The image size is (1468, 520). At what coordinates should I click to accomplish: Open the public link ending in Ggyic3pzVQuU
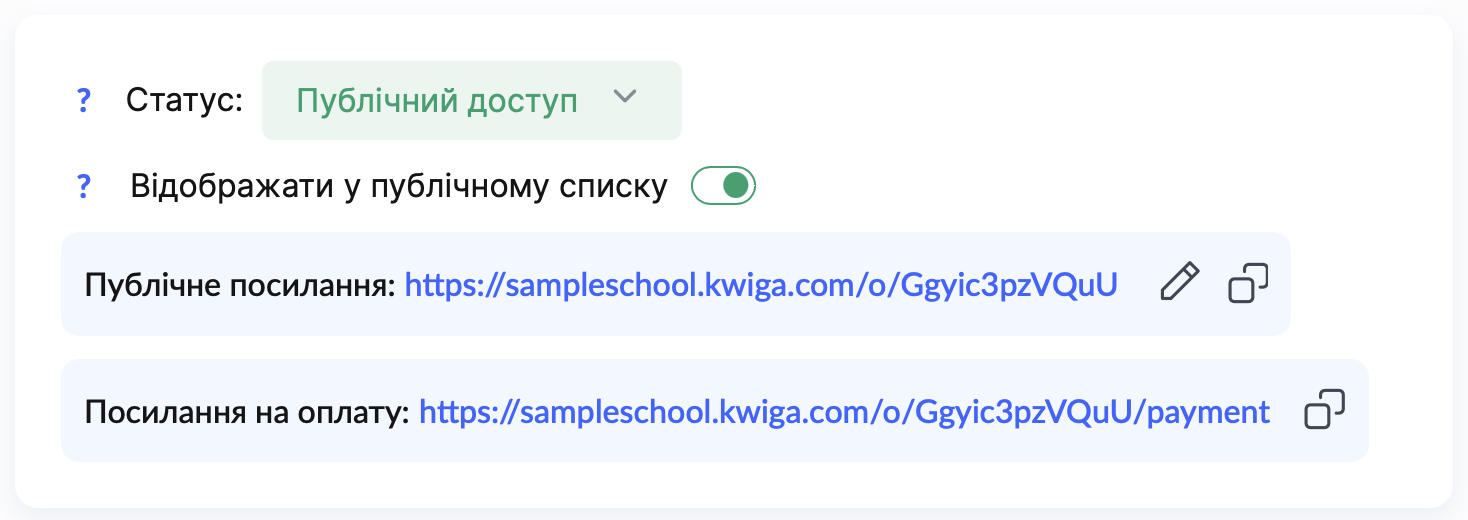tap(760, 284)
